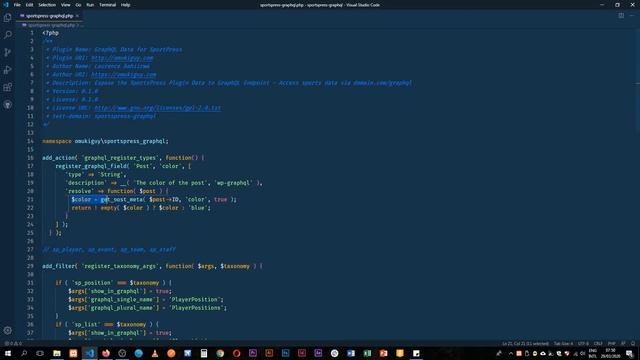The height and width of the screenshot is (360, 640).
Task: Open Task View on the taskbar
Action: (x=40, y=353)
